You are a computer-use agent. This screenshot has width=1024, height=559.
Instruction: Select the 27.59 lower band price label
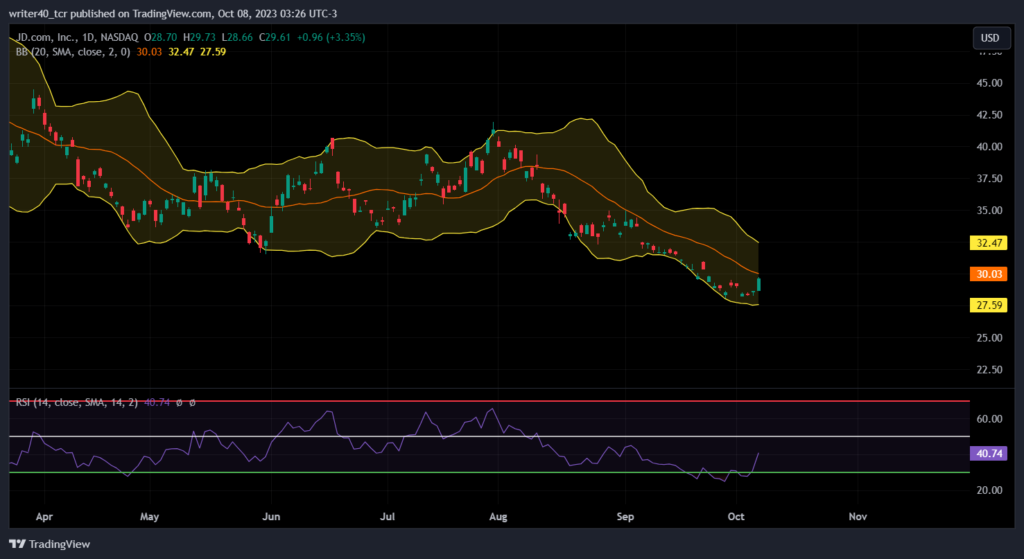(988, 305)
